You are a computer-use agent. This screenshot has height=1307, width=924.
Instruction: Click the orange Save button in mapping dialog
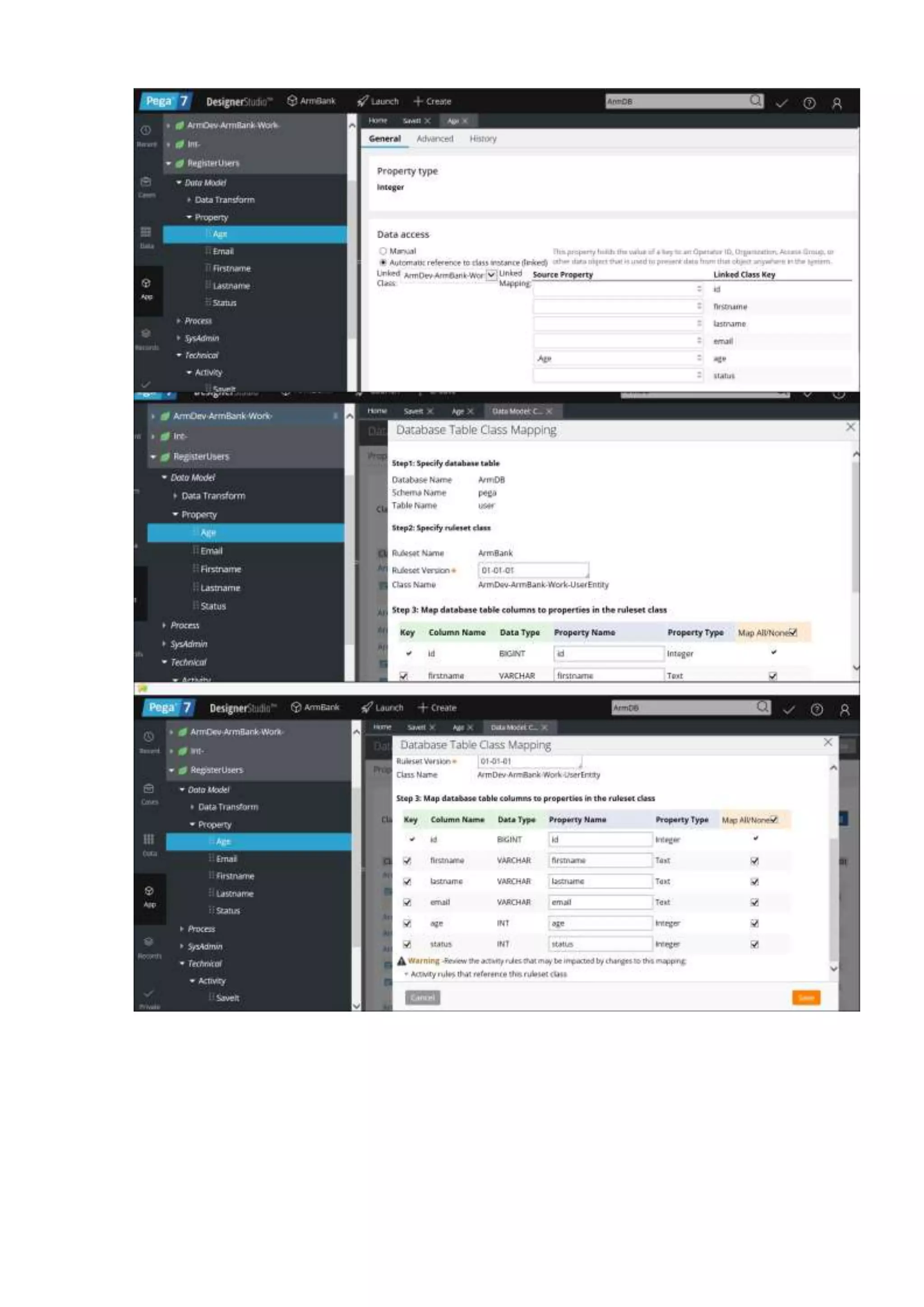pyautogui.click(x=806, y=997)
